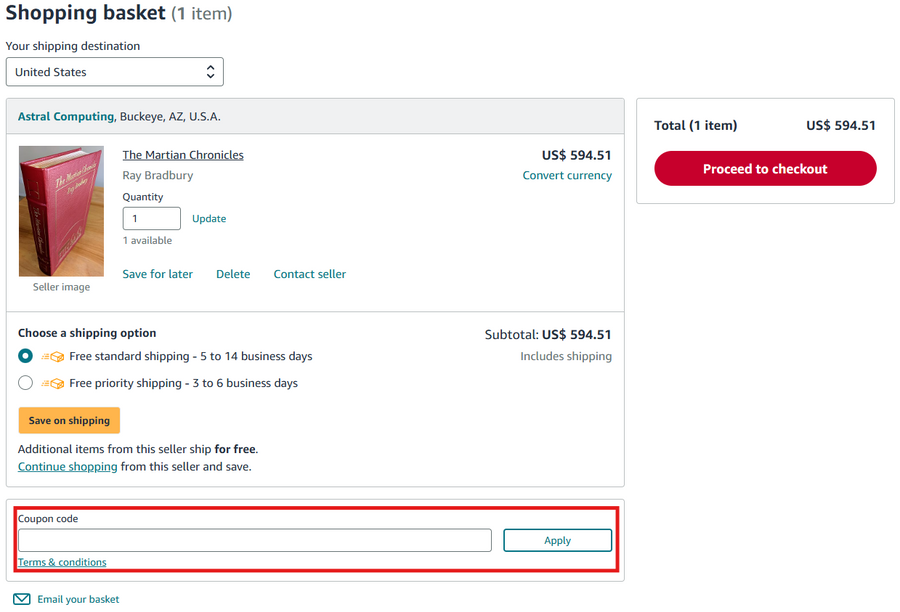Choose Free priority shipping radio option
The image size is (900, 612).
[26, 383]
